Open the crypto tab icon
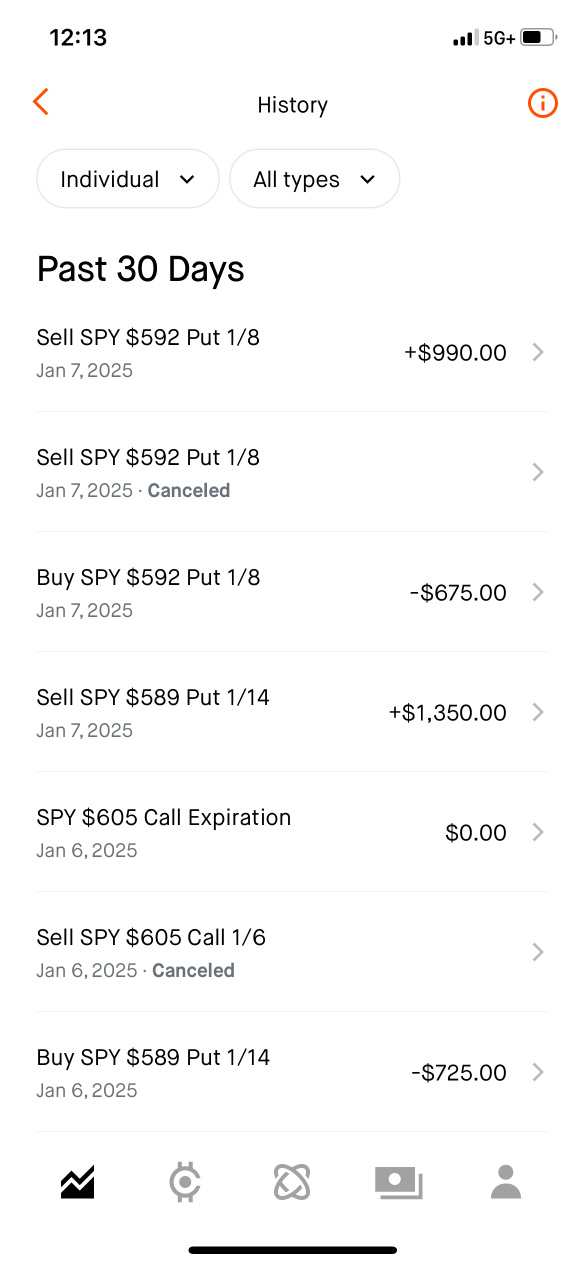This screenshot has width=585, height=1266. [x=185, y=1182]
